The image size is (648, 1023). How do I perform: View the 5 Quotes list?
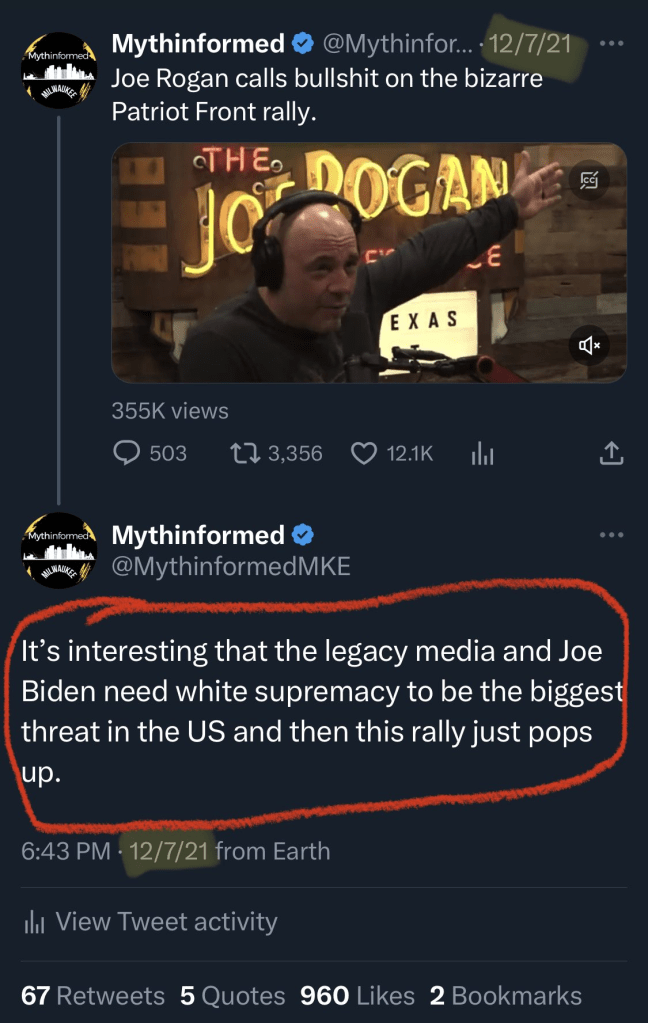(x=232, y=996)
